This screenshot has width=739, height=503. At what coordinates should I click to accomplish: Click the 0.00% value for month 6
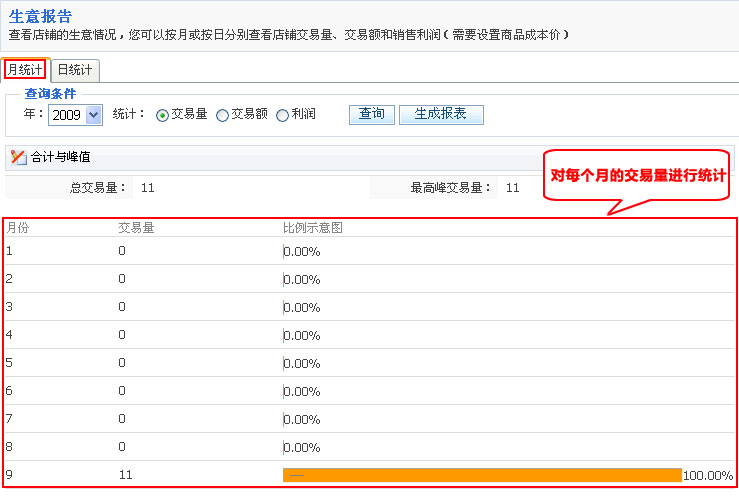(x=302, y=392)
